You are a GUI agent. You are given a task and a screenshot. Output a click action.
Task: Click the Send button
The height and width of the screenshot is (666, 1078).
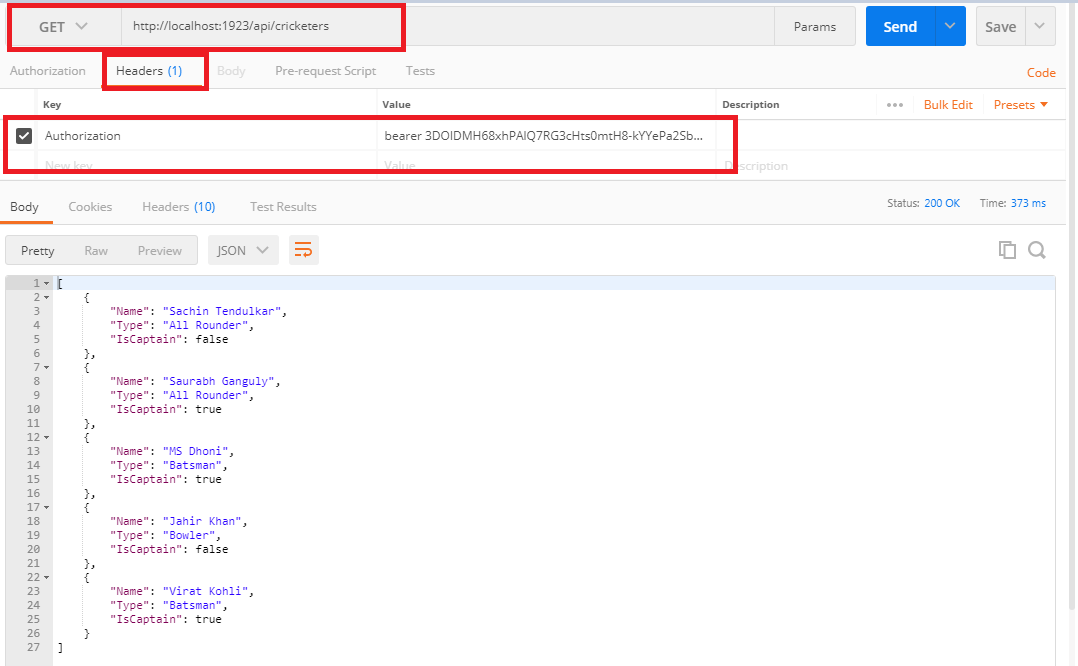(x=900, y=26)
